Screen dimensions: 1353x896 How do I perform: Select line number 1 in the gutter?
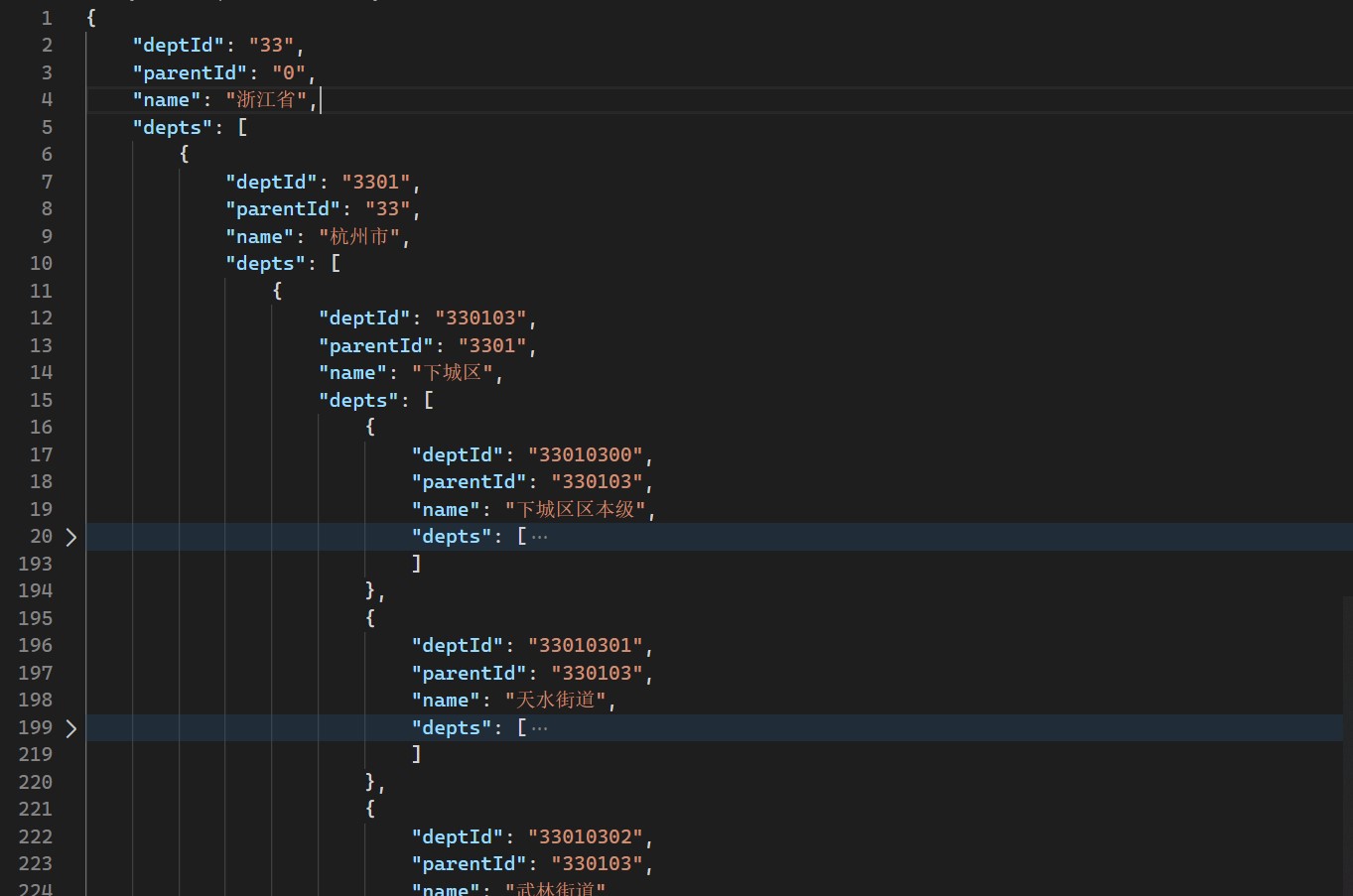(46, 18)
